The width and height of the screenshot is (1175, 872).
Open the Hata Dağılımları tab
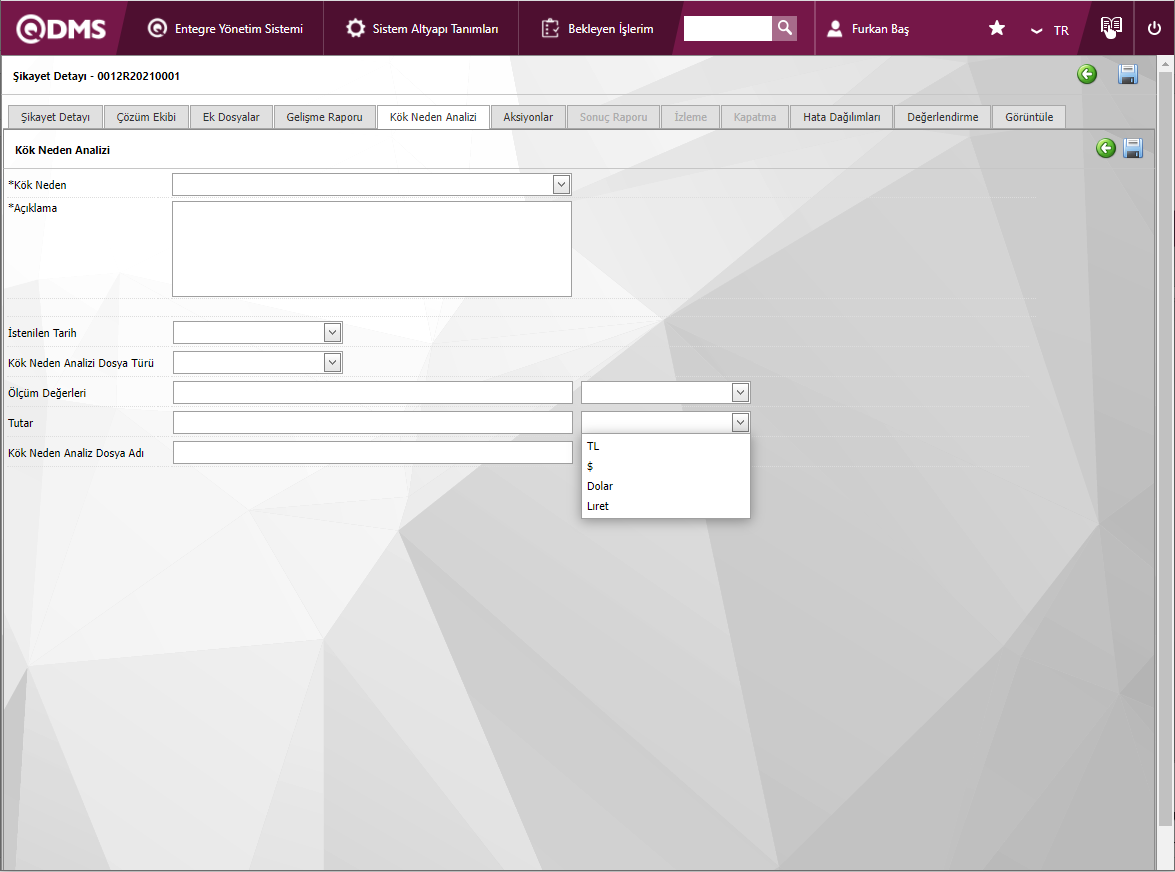tap(842, 117)
